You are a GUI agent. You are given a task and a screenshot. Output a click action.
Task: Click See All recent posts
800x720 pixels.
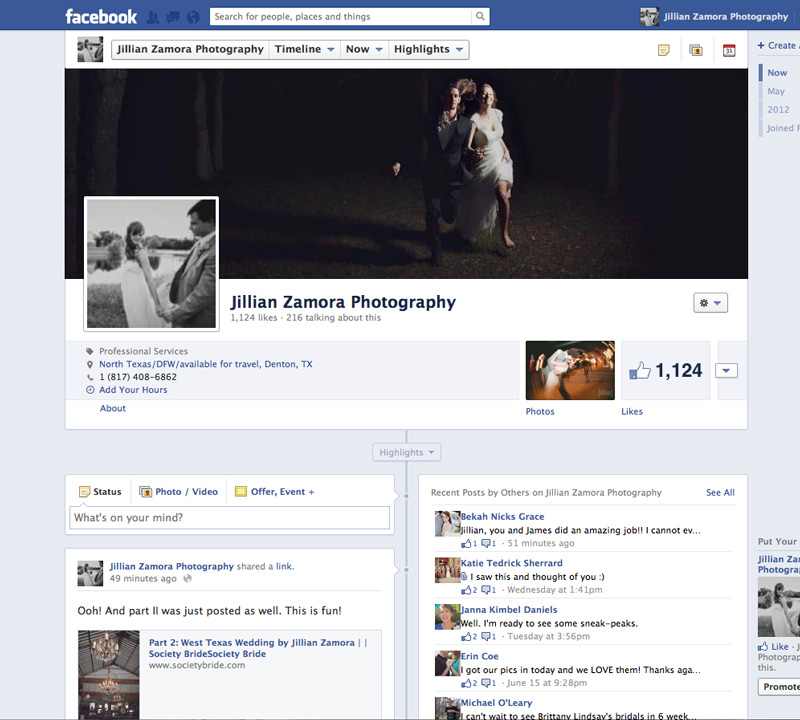[720, 492]
